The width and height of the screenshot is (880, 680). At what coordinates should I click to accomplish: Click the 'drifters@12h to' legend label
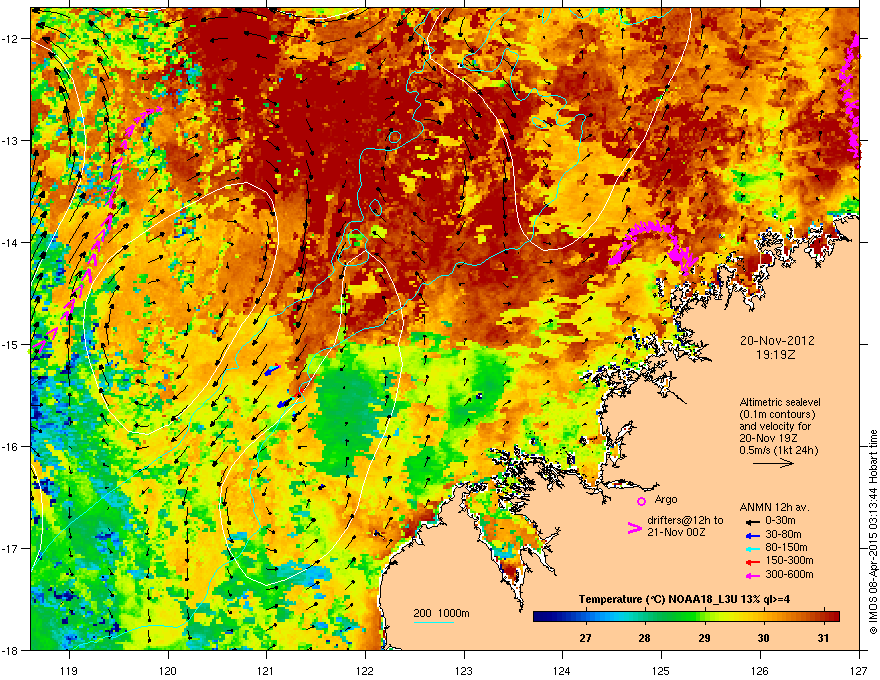(685, 520)
